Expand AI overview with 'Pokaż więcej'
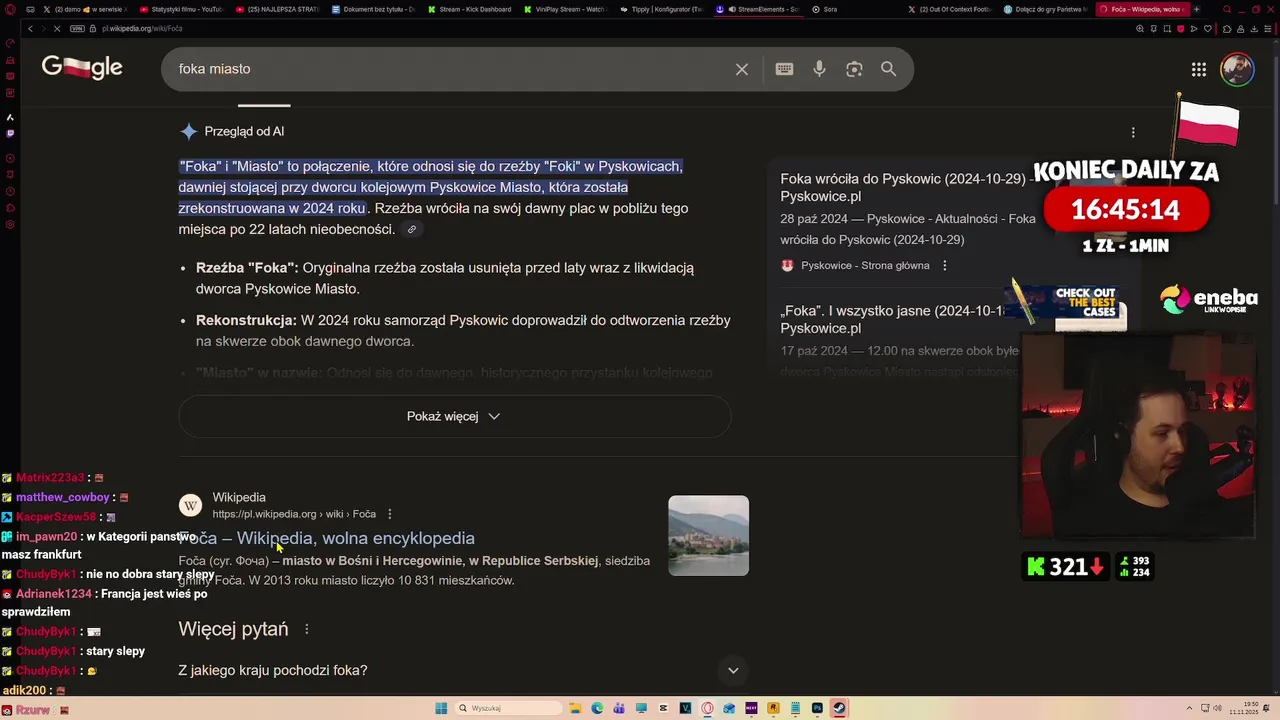 454,416
